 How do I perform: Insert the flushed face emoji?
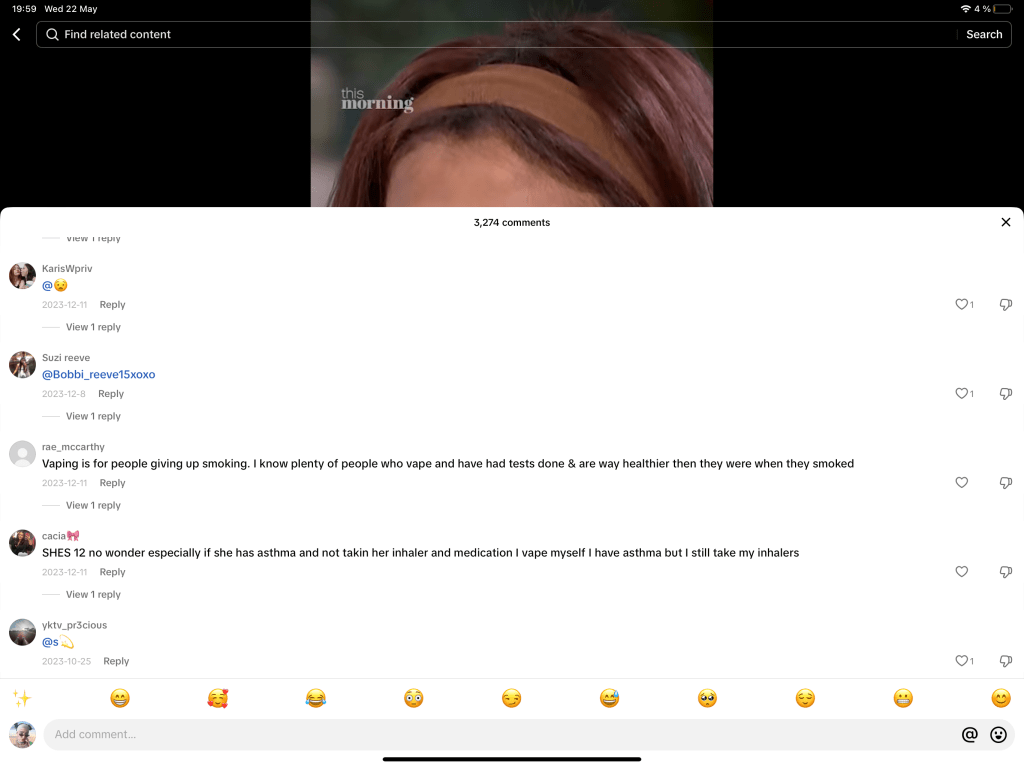(414, 699)
